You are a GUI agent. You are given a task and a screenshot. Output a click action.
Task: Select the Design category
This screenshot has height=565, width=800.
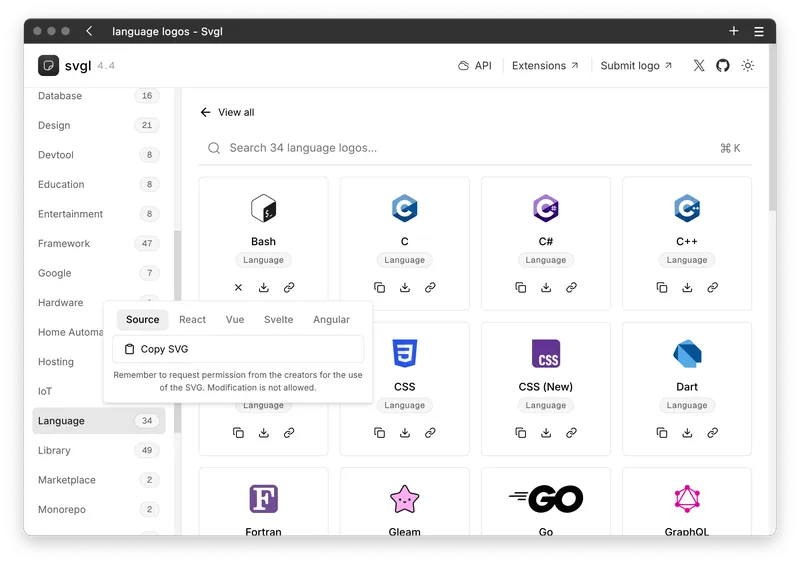(x=98, y=125)
